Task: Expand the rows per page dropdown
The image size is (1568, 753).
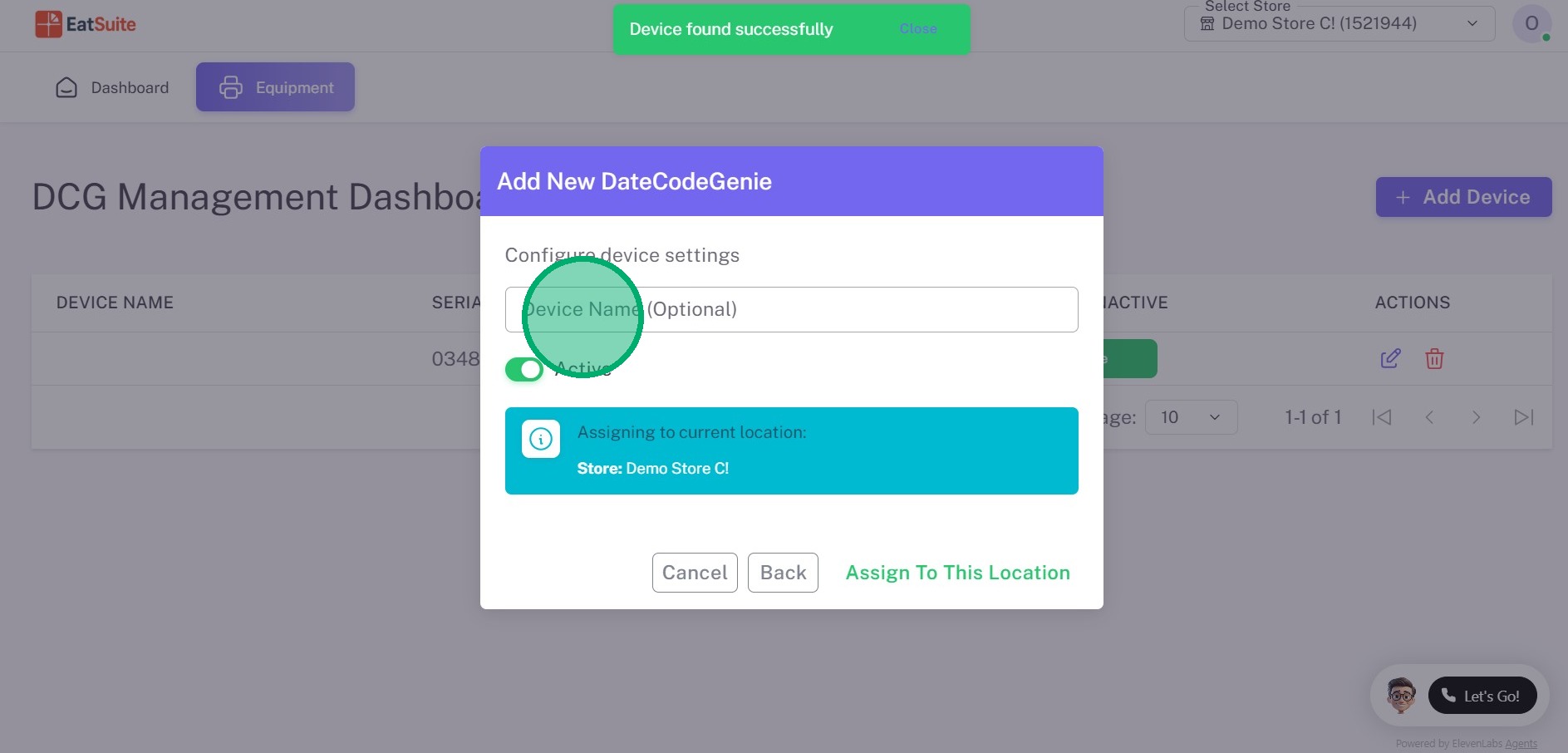Action: point(1191,417)
